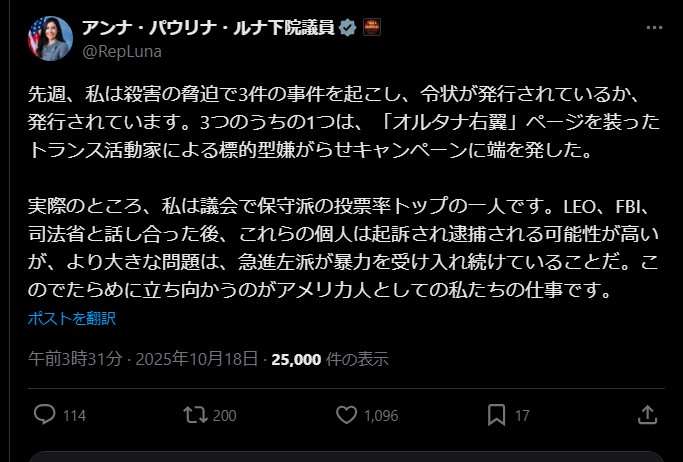The image size is (683, 462).
Task: Click the 114 replies count
Action: coord(75,416)
